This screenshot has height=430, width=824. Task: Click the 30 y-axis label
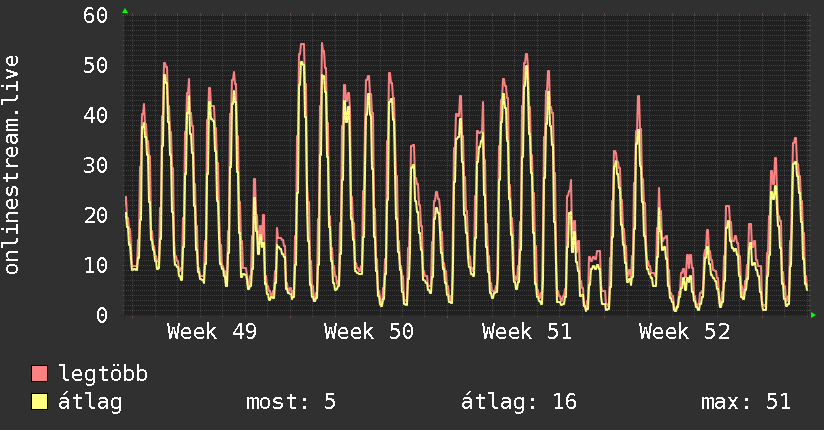96,165
